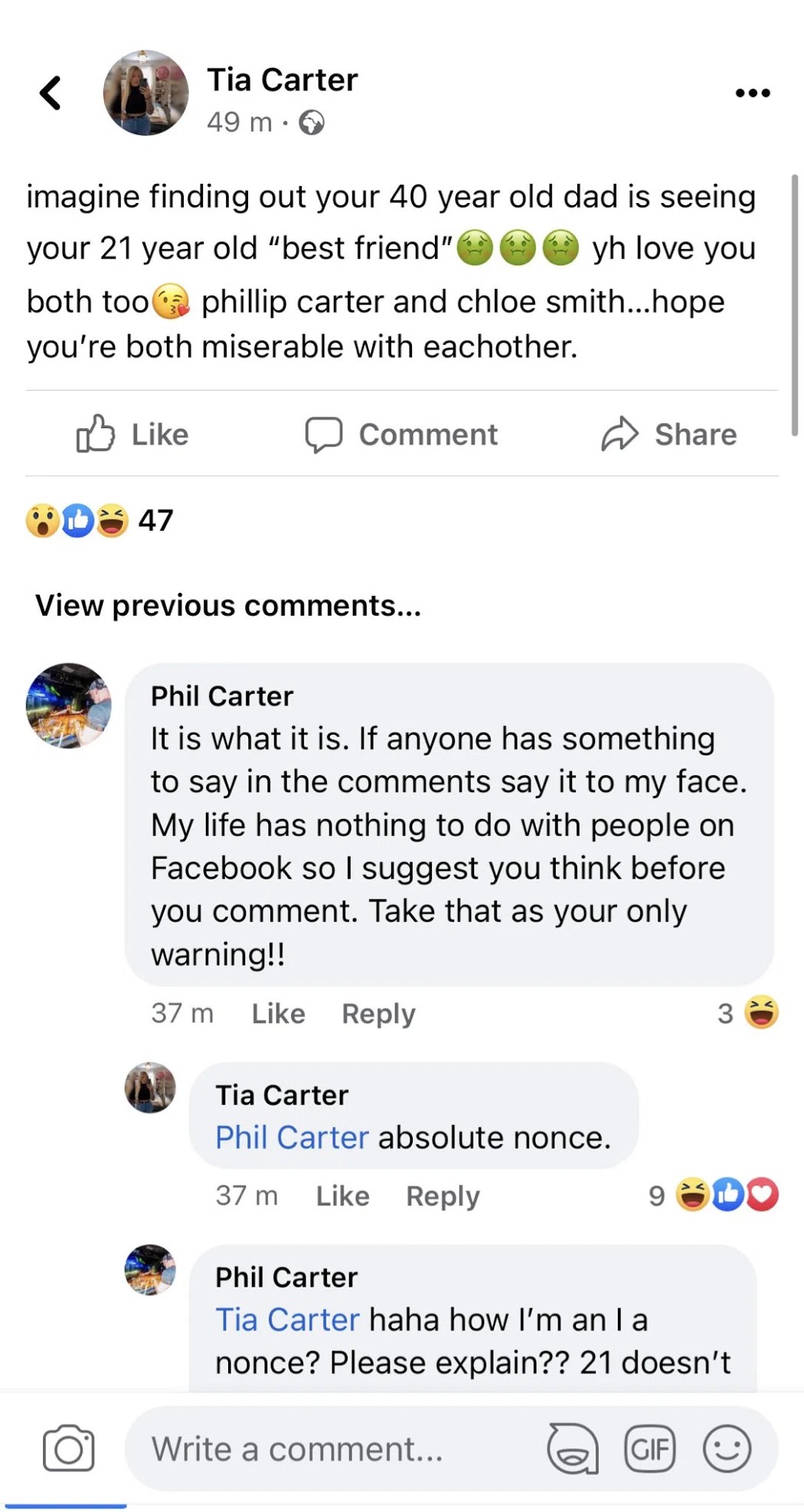Open the camera to attach a photo

click(67, 1448)
